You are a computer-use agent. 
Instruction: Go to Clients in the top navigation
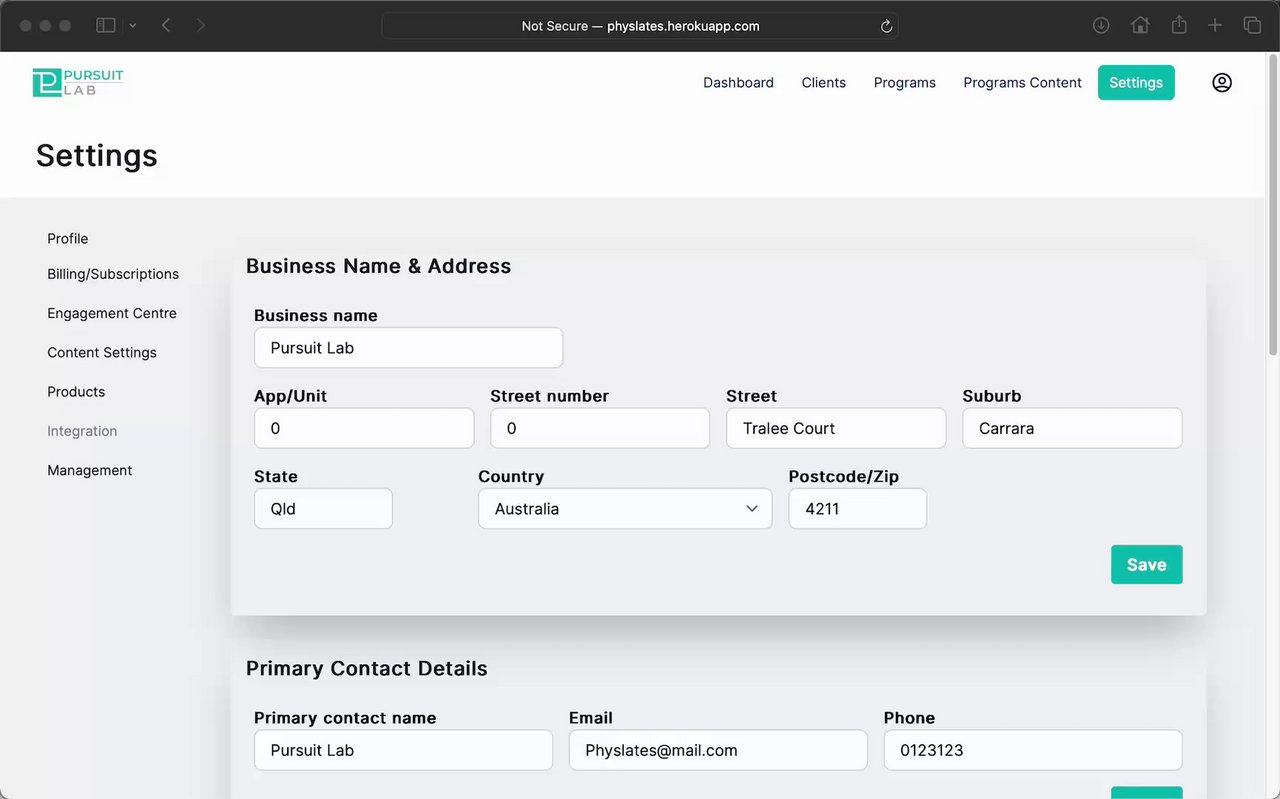click(824, 83)
